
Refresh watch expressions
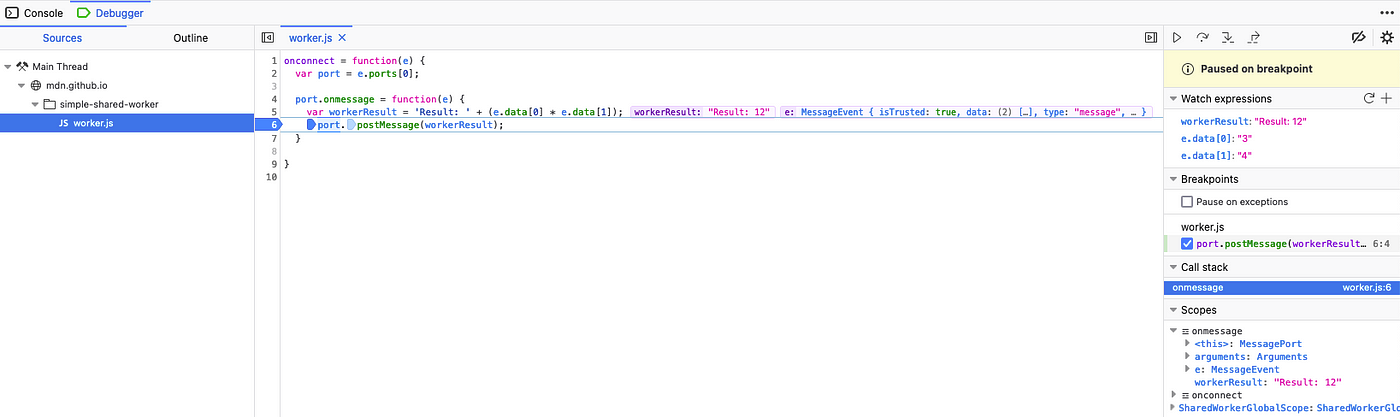pos(1369,98)
